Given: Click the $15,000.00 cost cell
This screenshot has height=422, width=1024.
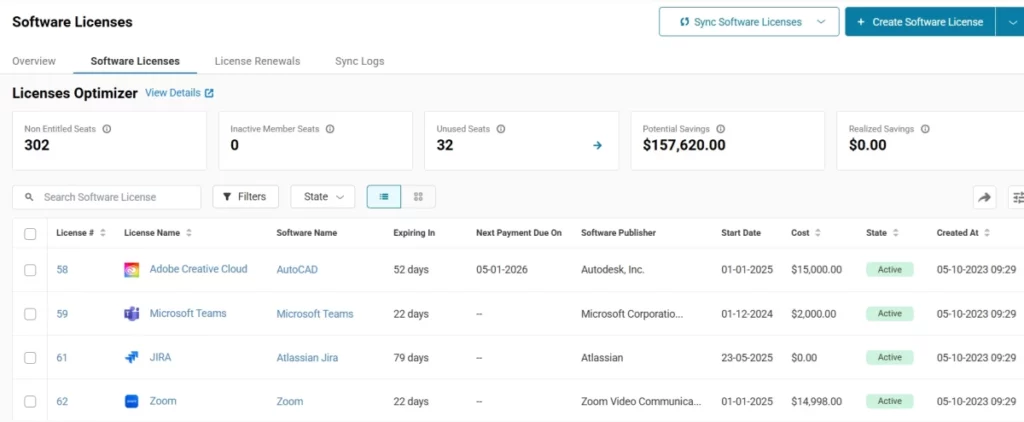Looking at the screenshot, I should coord(816,270).
